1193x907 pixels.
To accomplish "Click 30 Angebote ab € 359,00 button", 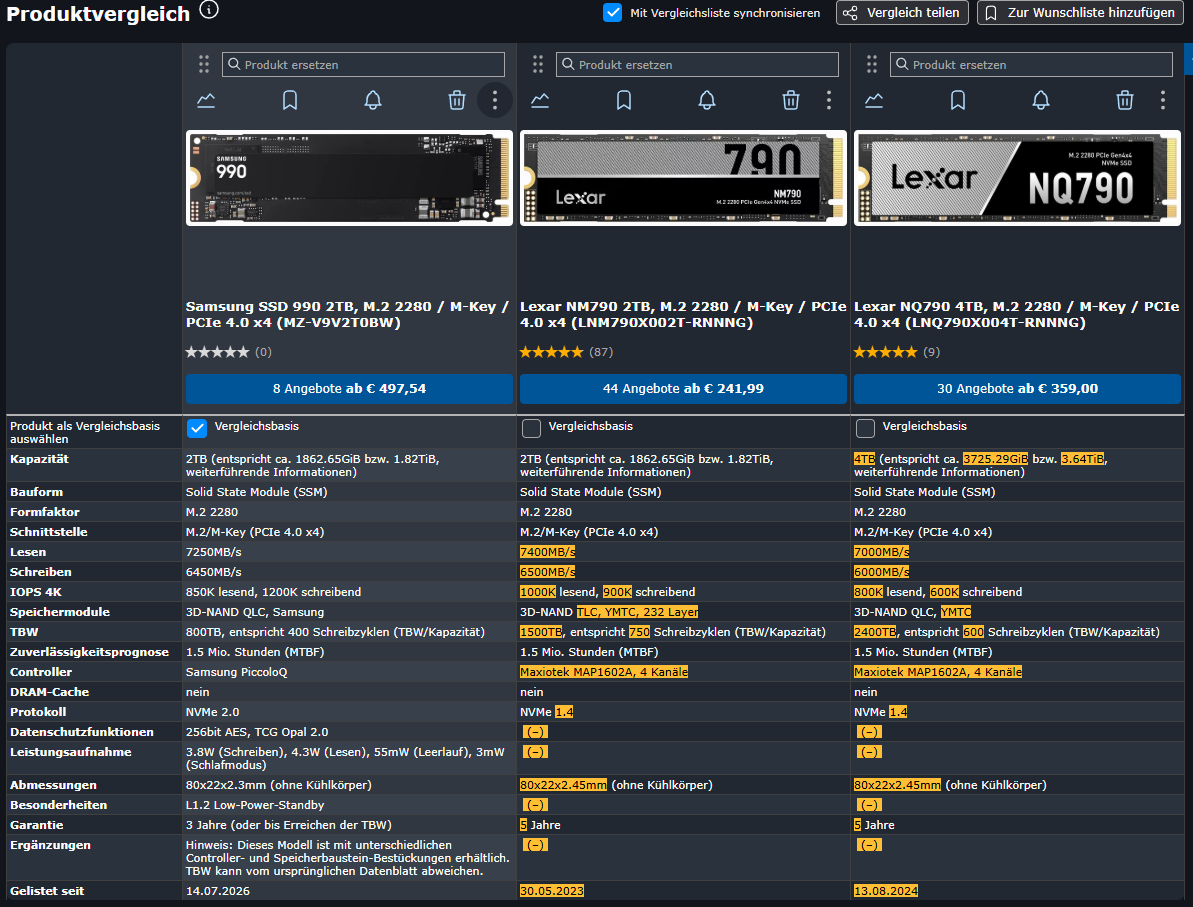I will (x=1017, y=389).
